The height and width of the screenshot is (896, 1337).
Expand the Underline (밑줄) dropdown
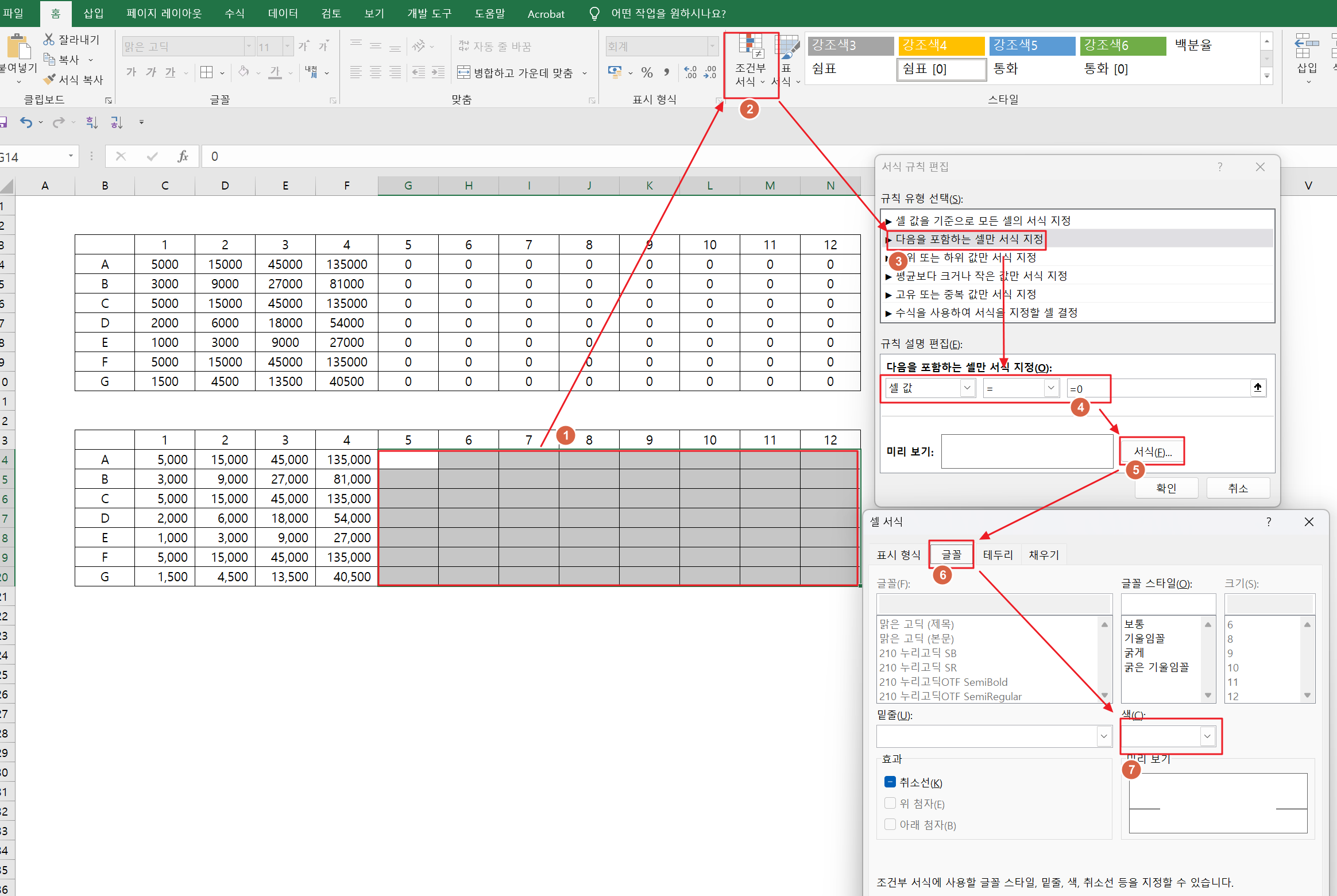[1104, 736]
